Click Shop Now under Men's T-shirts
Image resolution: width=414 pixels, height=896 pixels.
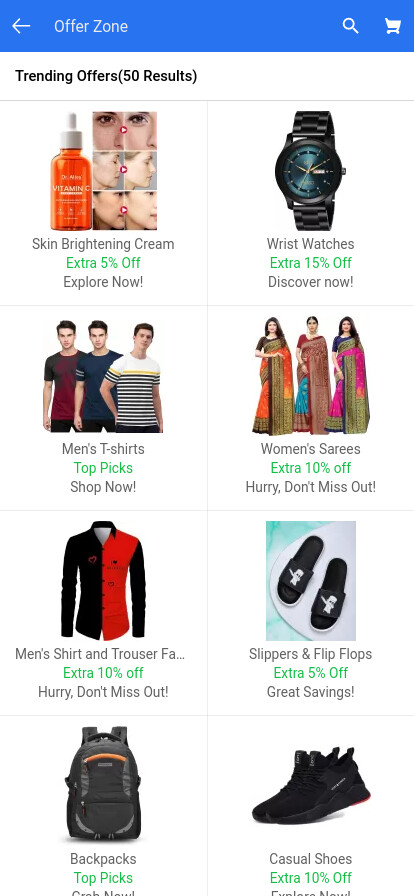point(104,487)
